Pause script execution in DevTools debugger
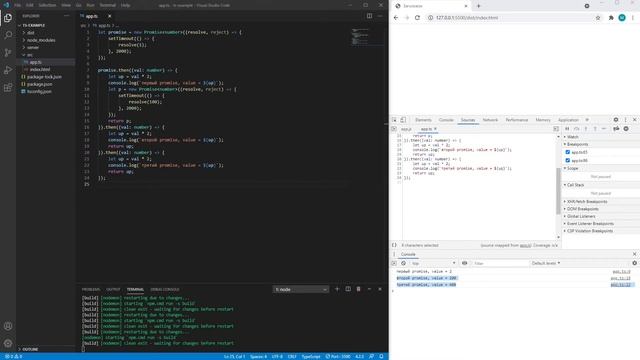This screenshot has height=360, width=640. coord(567,129)
